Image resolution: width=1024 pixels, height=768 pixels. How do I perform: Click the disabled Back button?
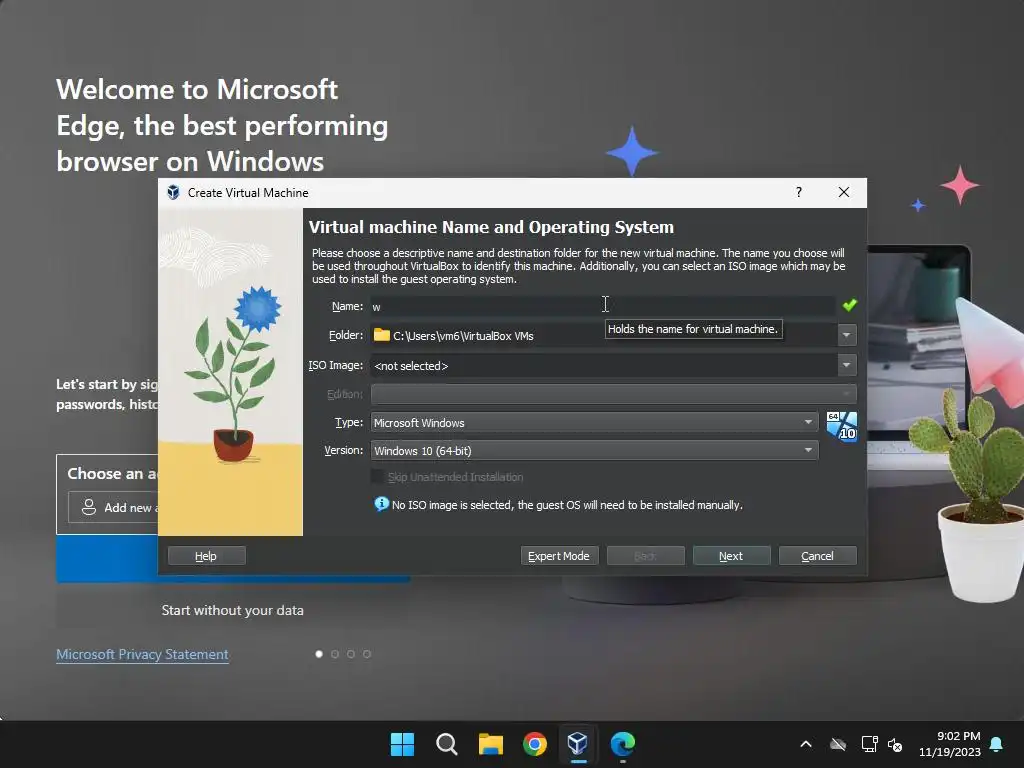(645, 556)
